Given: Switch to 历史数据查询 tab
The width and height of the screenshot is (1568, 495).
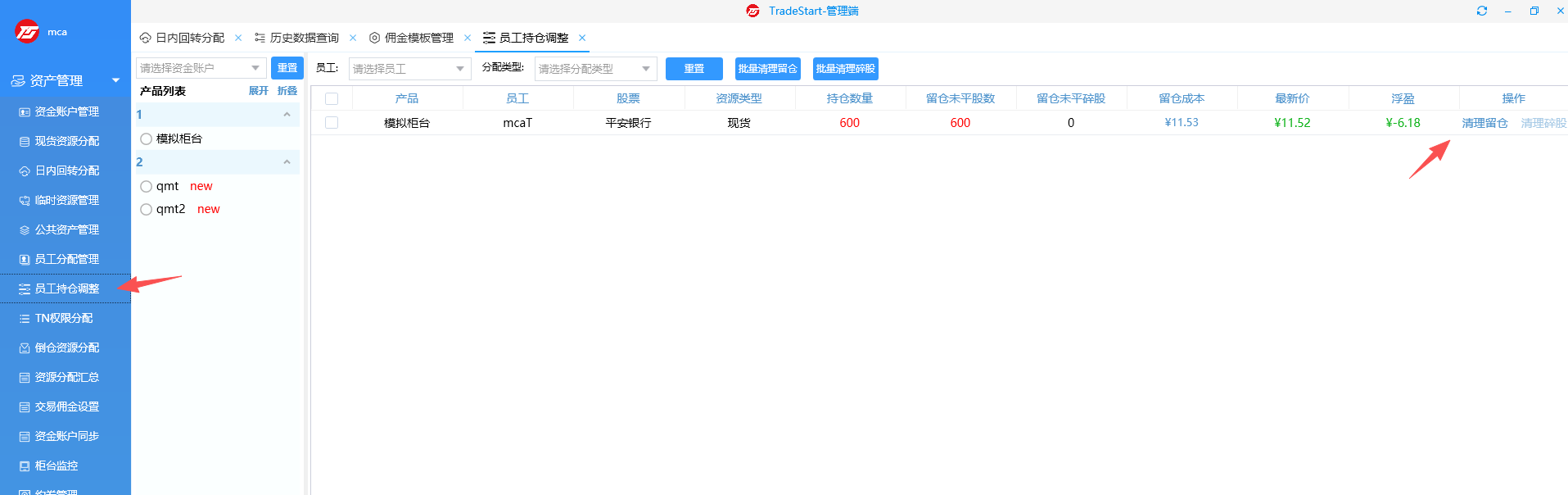Looking at the screenshot, I should coord(305,38).
